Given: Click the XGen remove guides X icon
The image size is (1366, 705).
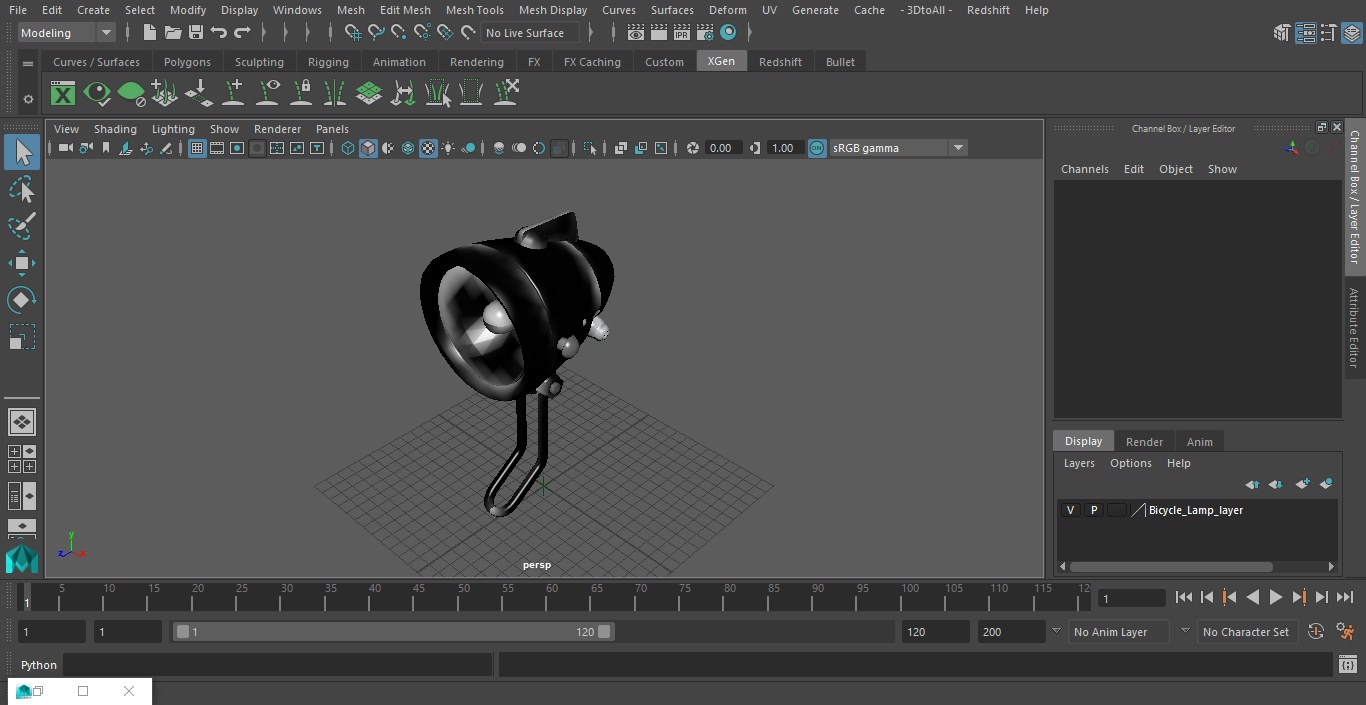Looking at the screenshot, I should pyautogui.click(x=506, y=93).
